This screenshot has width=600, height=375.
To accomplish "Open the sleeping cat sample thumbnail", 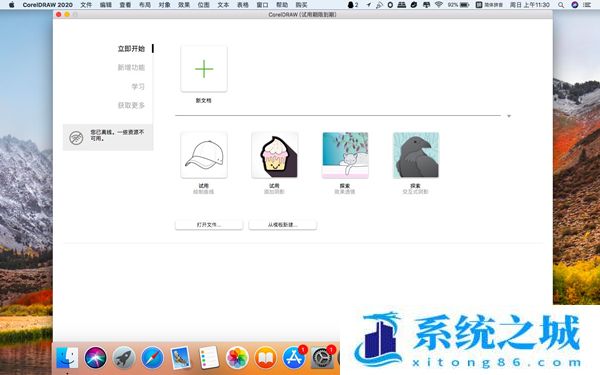I will (x=345, y=155).
